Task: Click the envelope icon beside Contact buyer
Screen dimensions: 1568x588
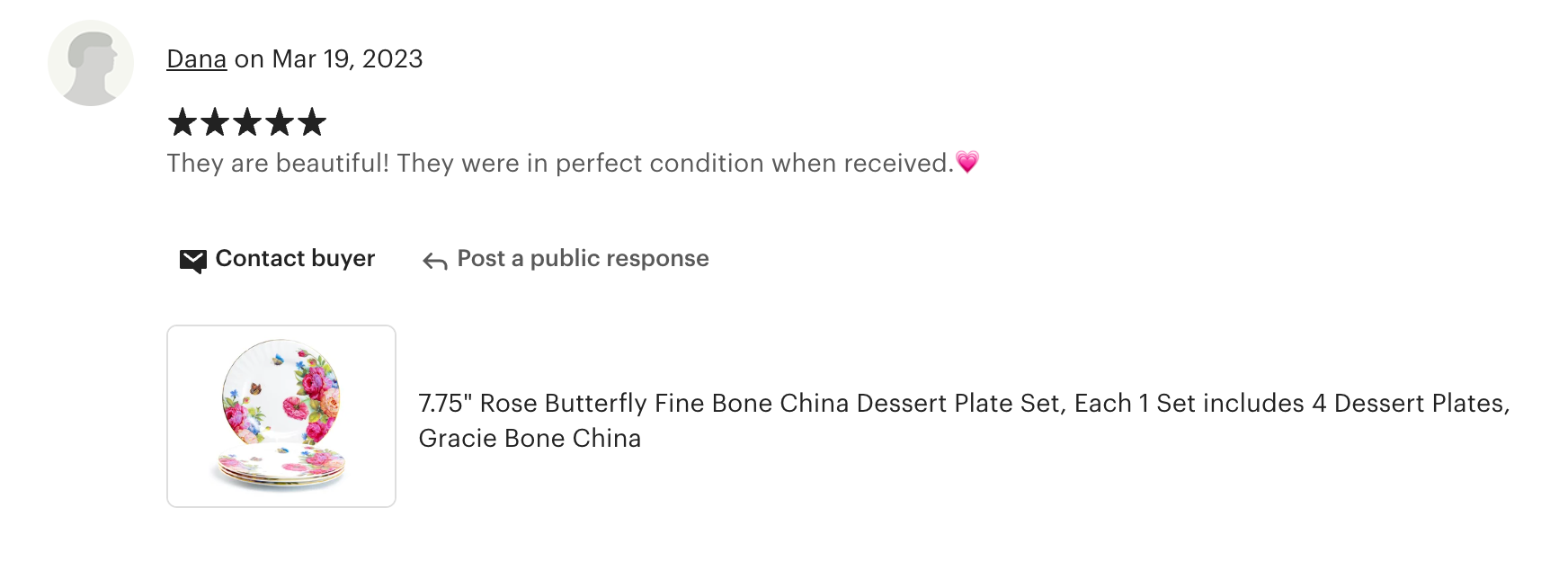Action: coord(192,261)
